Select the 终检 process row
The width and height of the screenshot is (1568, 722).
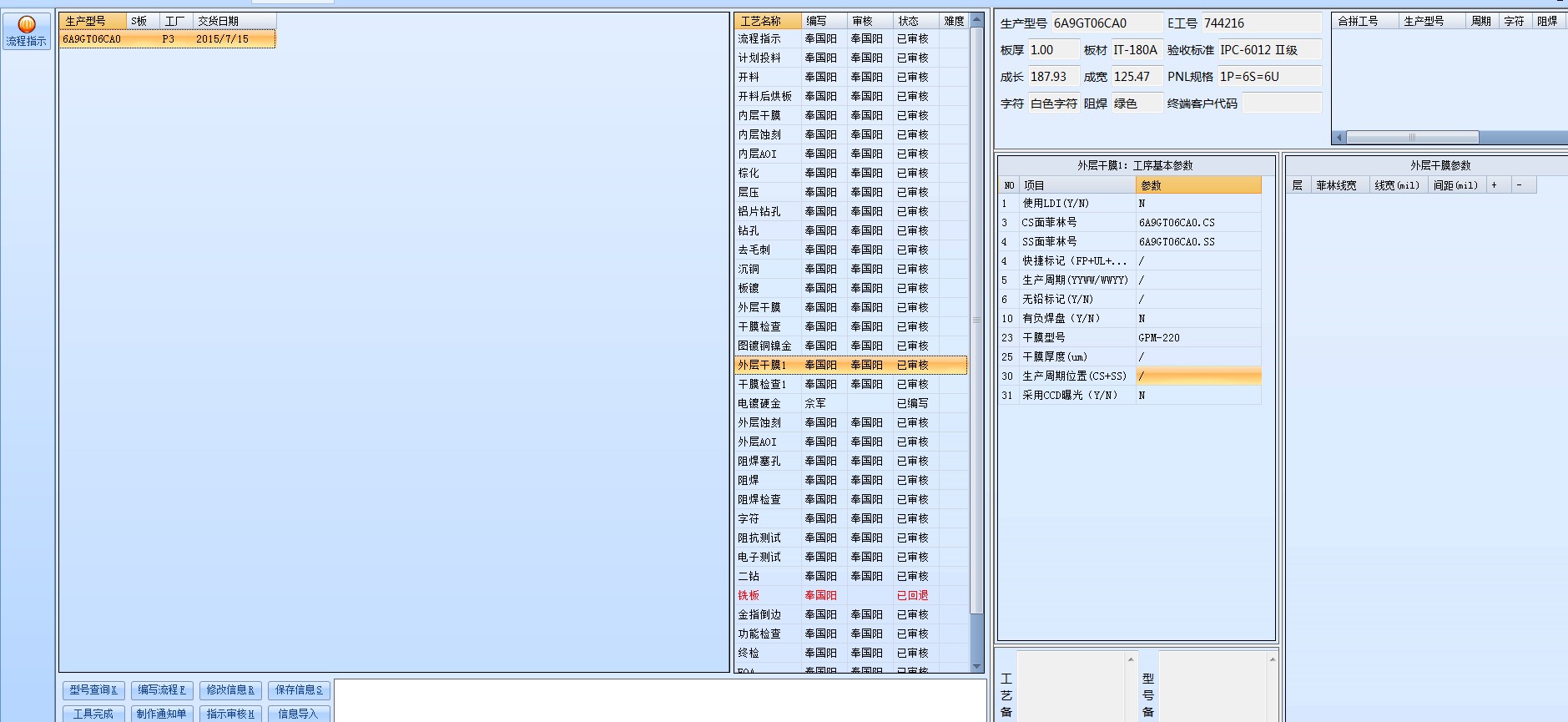click(851, 654)
